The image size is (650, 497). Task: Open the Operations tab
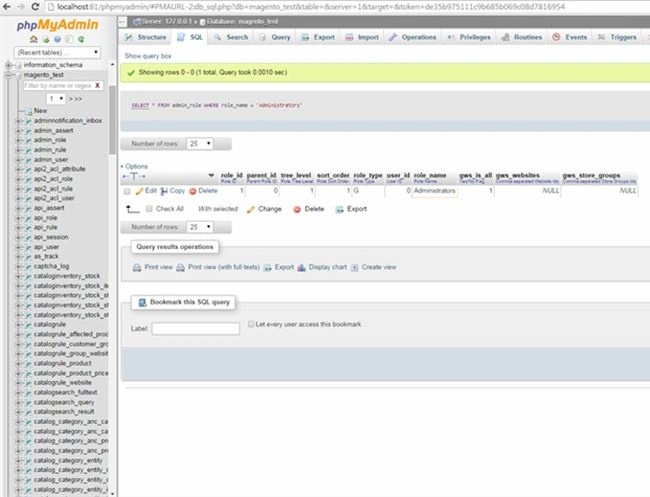(413, 37)
